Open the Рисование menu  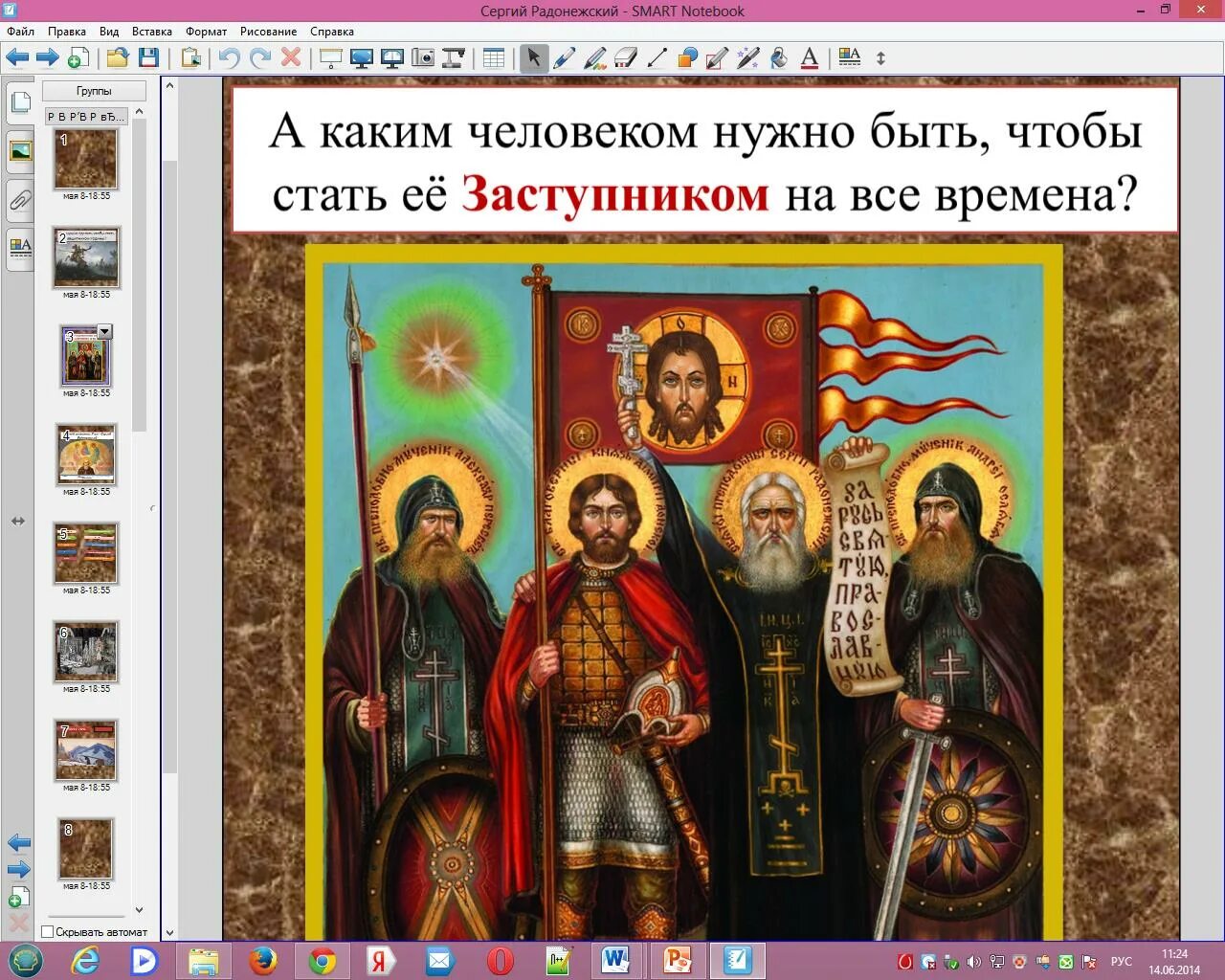pyautogui.click(x=268, y=32)
